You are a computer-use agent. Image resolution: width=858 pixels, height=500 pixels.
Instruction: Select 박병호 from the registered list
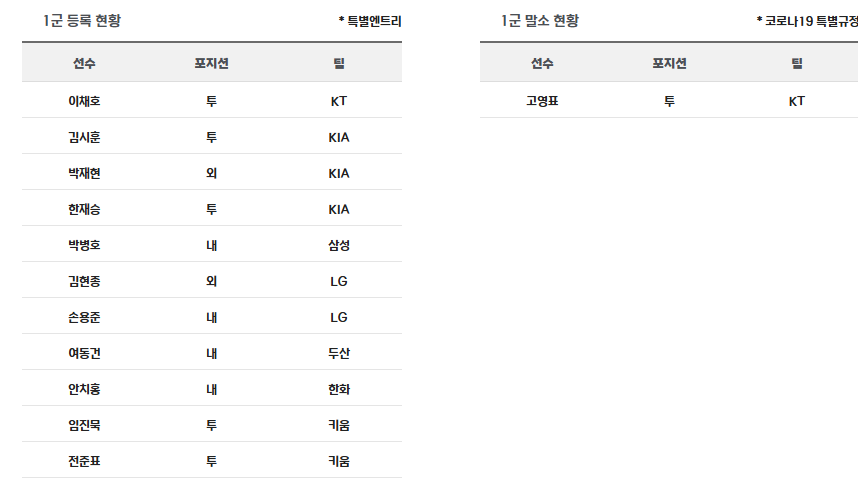(x=84, y=245)
